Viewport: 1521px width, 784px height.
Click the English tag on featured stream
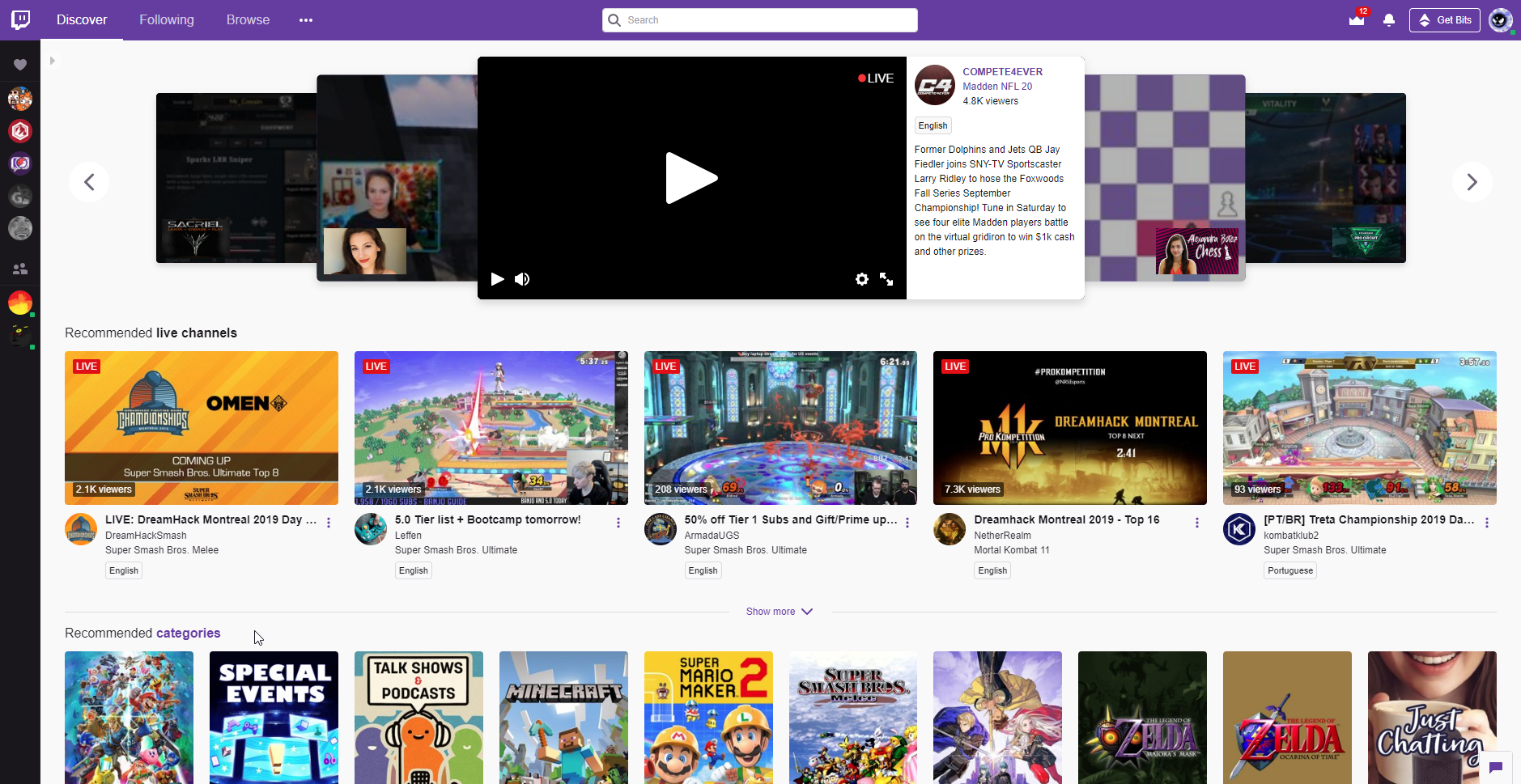pyautogui.click(x=933, y=125)
